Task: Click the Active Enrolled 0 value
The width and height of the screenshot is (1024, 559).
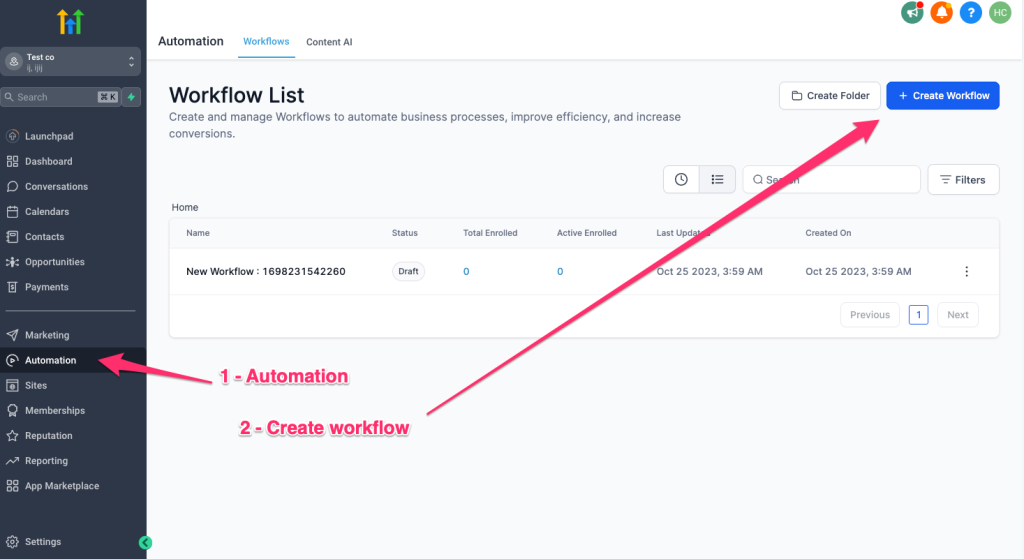Action: point(560,272)
